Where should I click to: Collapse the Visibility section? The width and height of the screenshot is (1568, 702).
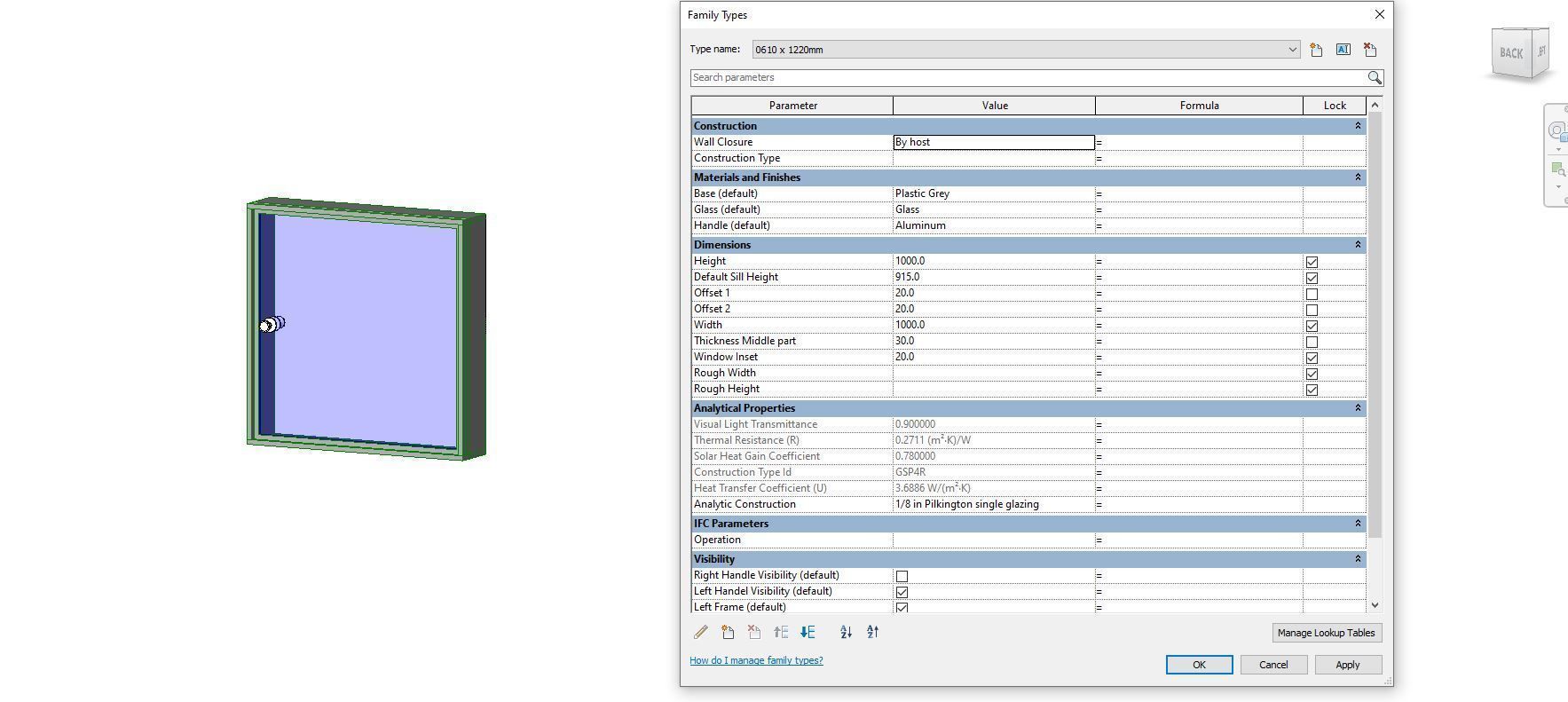tap(1357, 559)
